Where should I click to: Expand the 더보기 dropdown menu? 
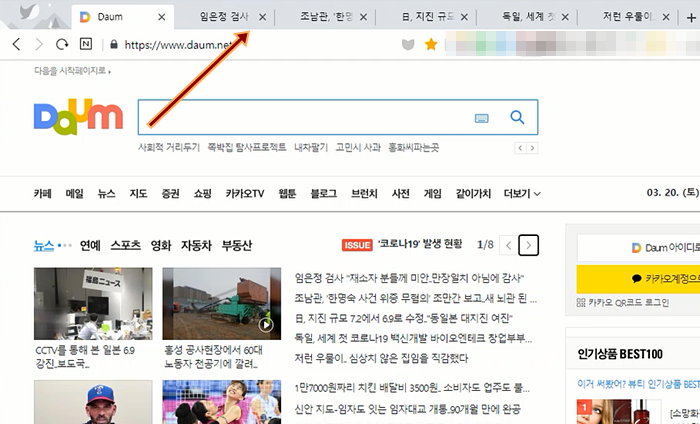(522, 193)
